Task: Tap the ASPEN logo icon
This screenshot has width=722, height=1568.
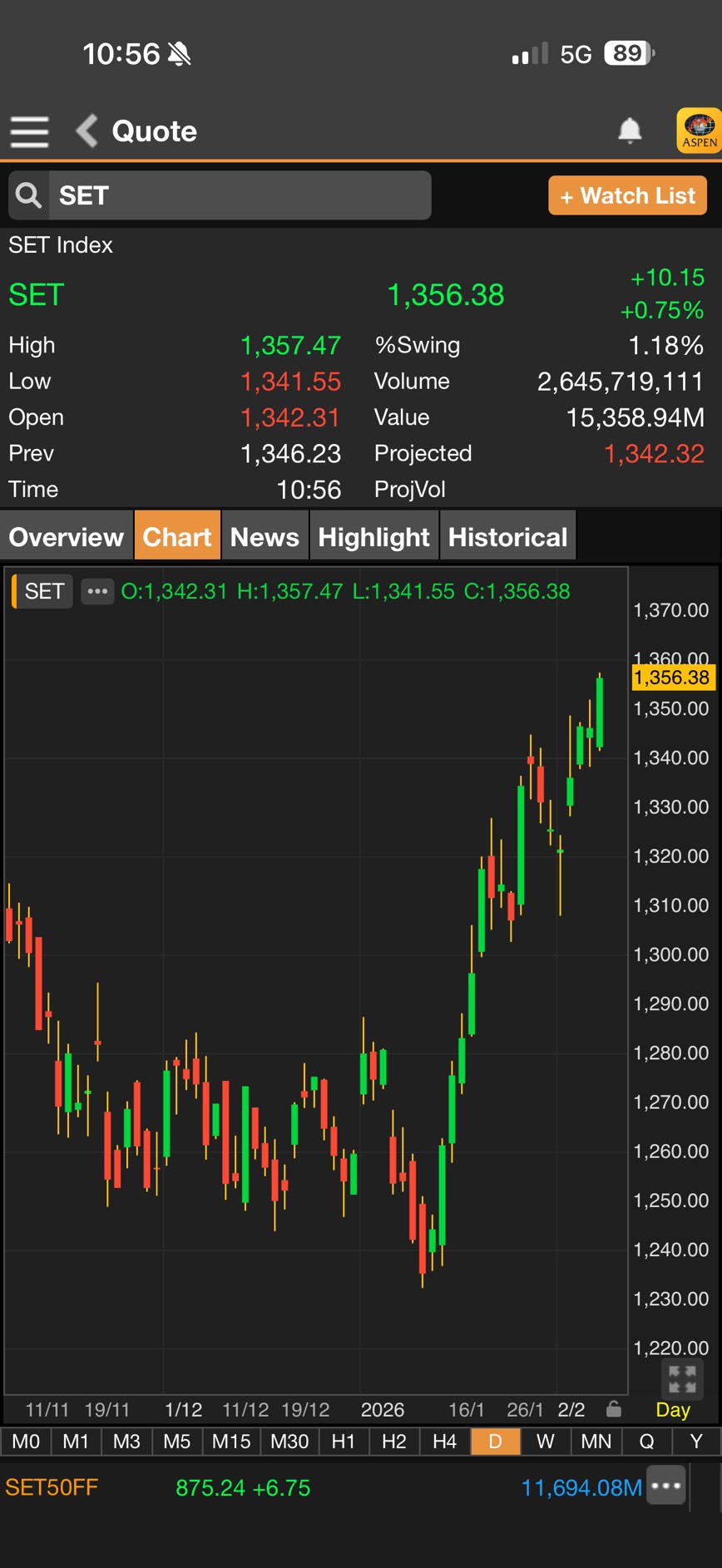Action: click(699, 131)
